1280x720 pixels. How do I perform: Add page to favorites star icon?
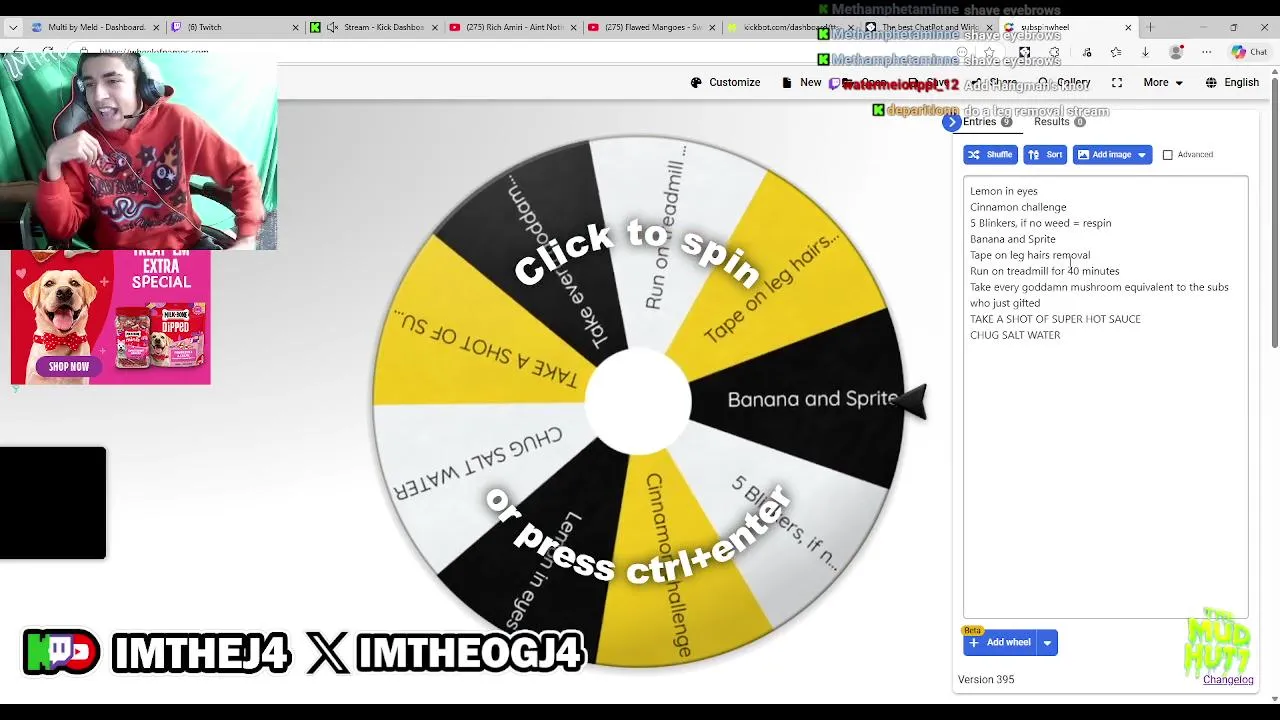(x=989, y=52)
